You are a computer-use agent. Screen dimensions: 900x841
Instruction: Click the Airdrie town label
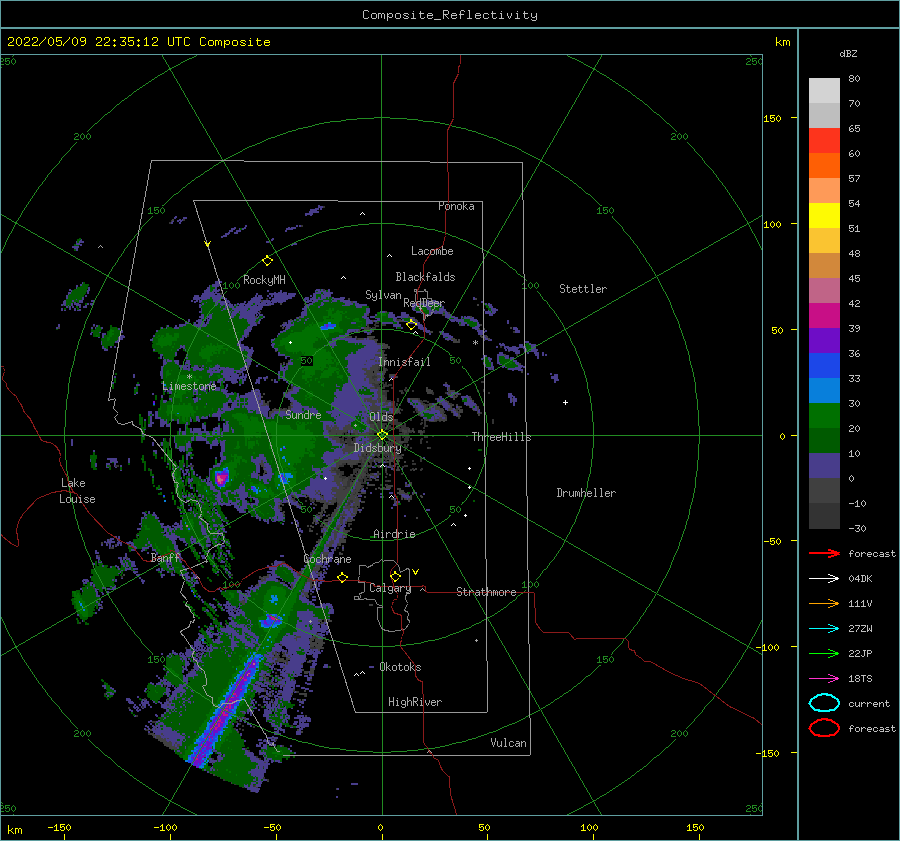pos(394,534)
